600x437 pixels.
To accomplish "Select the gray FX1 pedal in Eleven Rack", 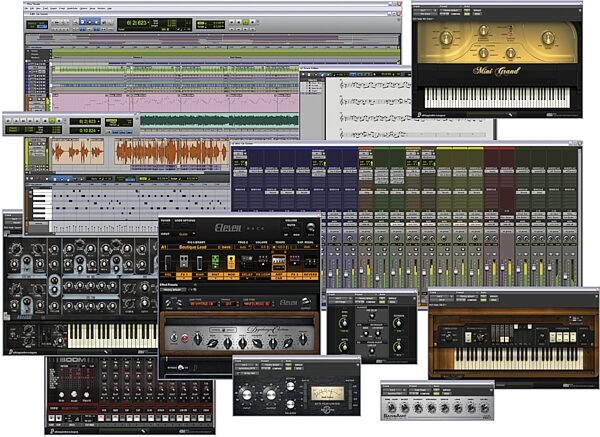I will tap(184, 262).
